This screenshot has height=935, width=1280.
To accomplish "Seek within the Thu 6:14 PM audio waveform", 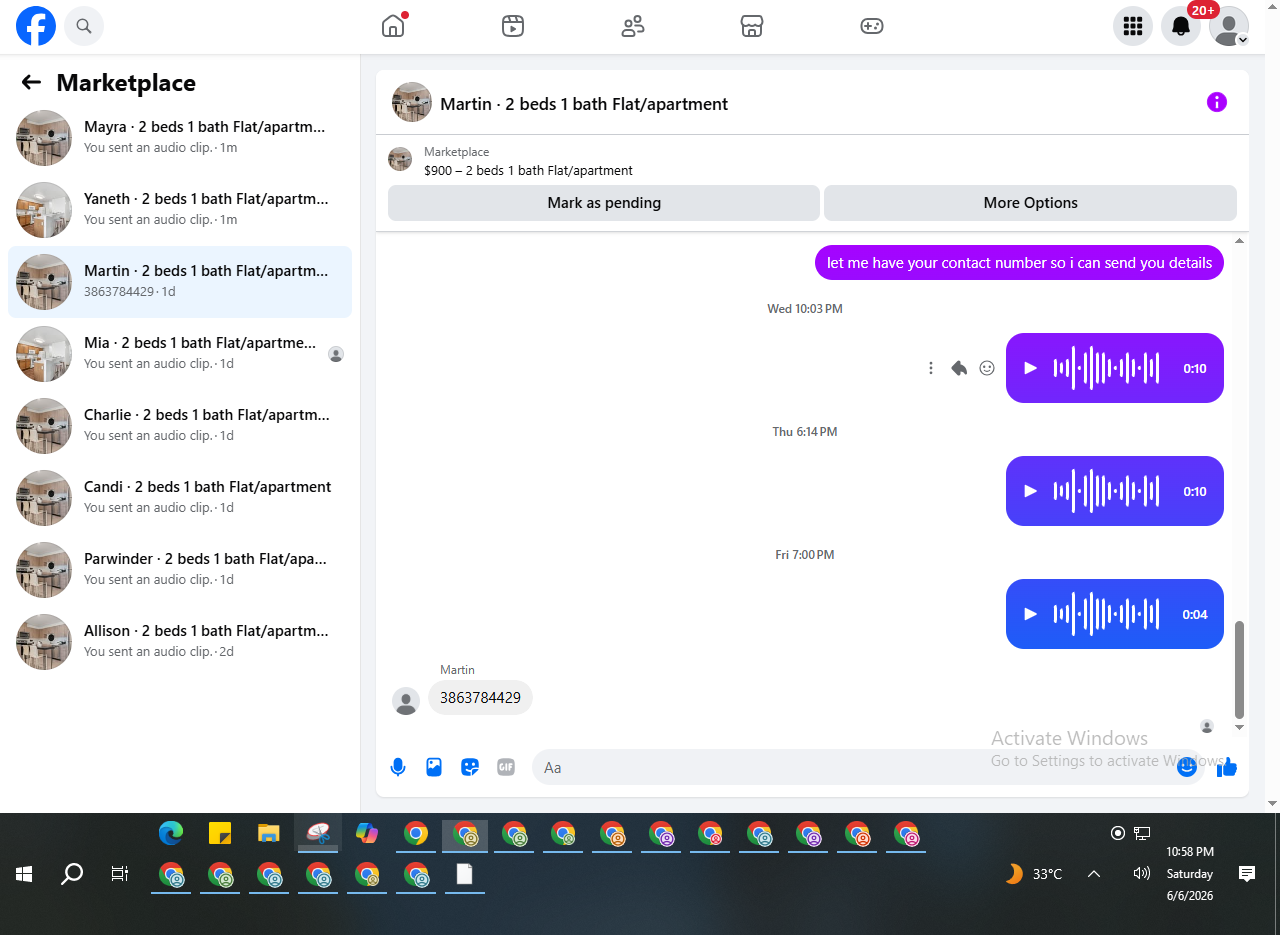I will (1106, 491).
